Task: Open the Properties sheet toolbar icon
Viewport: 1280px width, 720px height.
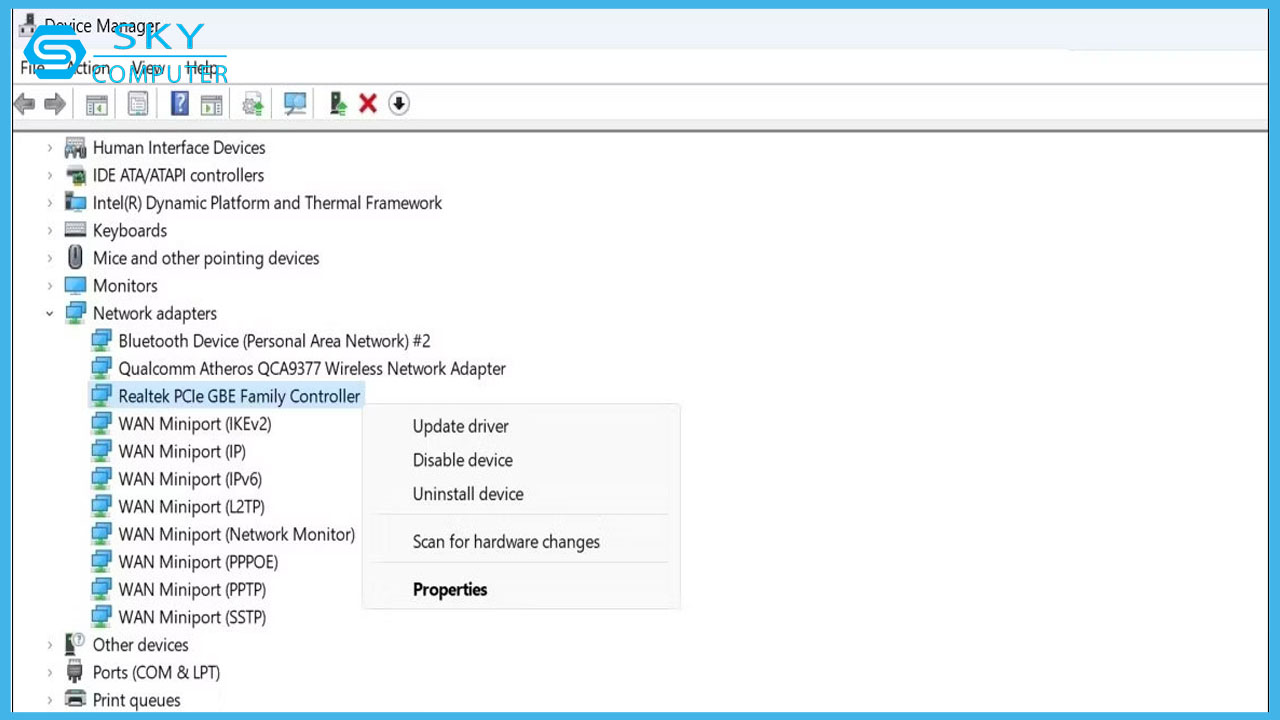Action: pyautogui.click(x=138, y=103)
